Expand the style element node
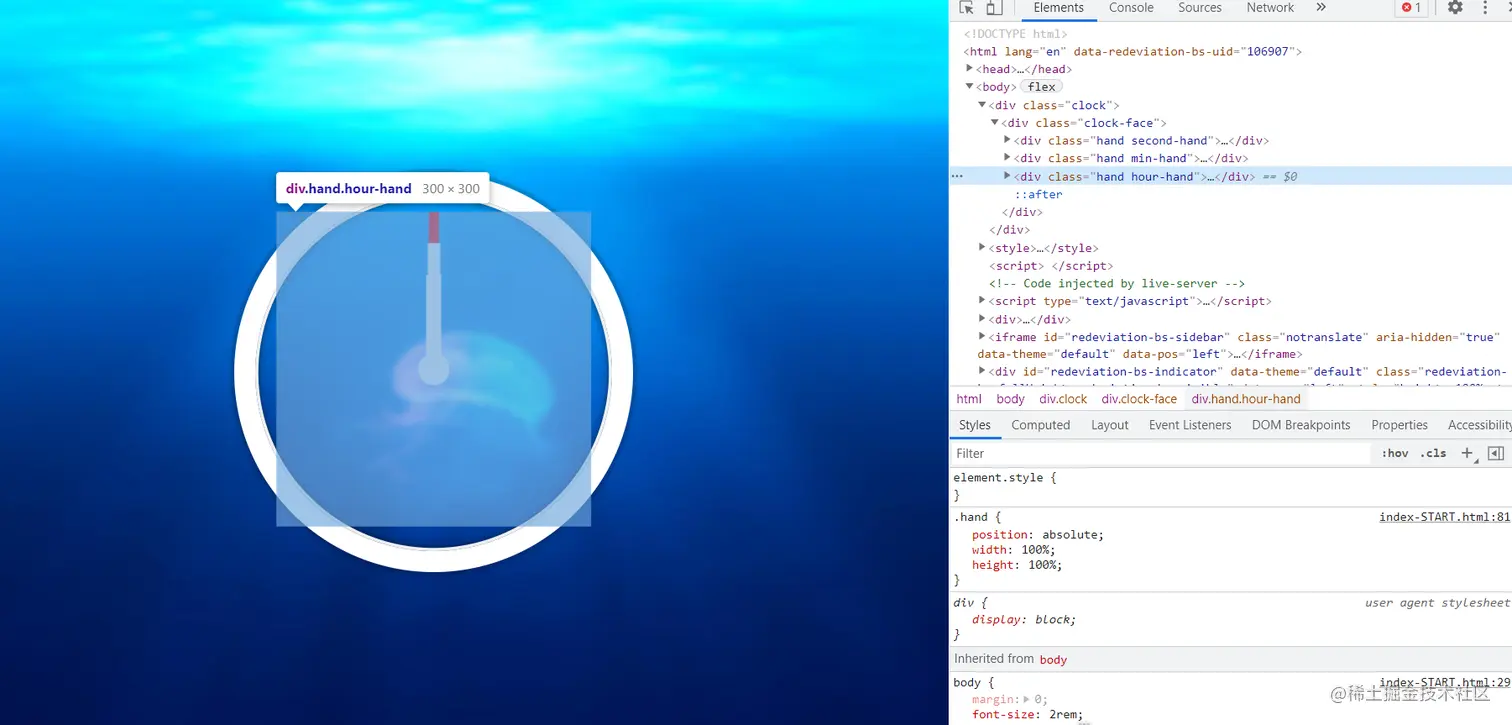The width and height of the screenshot is (1512, 725). 982,248
